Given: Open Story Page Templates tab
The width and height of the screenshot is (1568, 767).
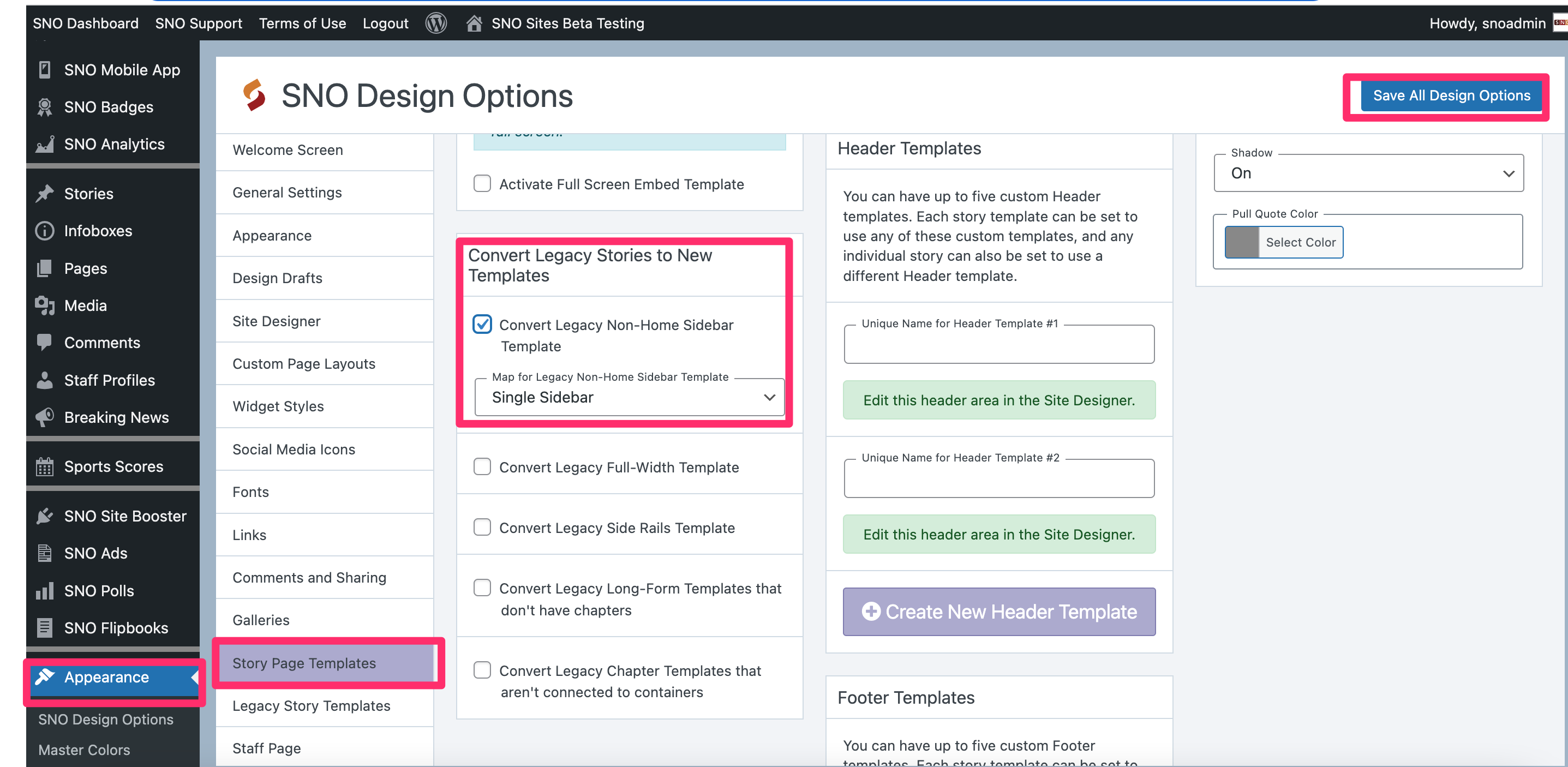Looking at the screenshot, I should (304, 663).
